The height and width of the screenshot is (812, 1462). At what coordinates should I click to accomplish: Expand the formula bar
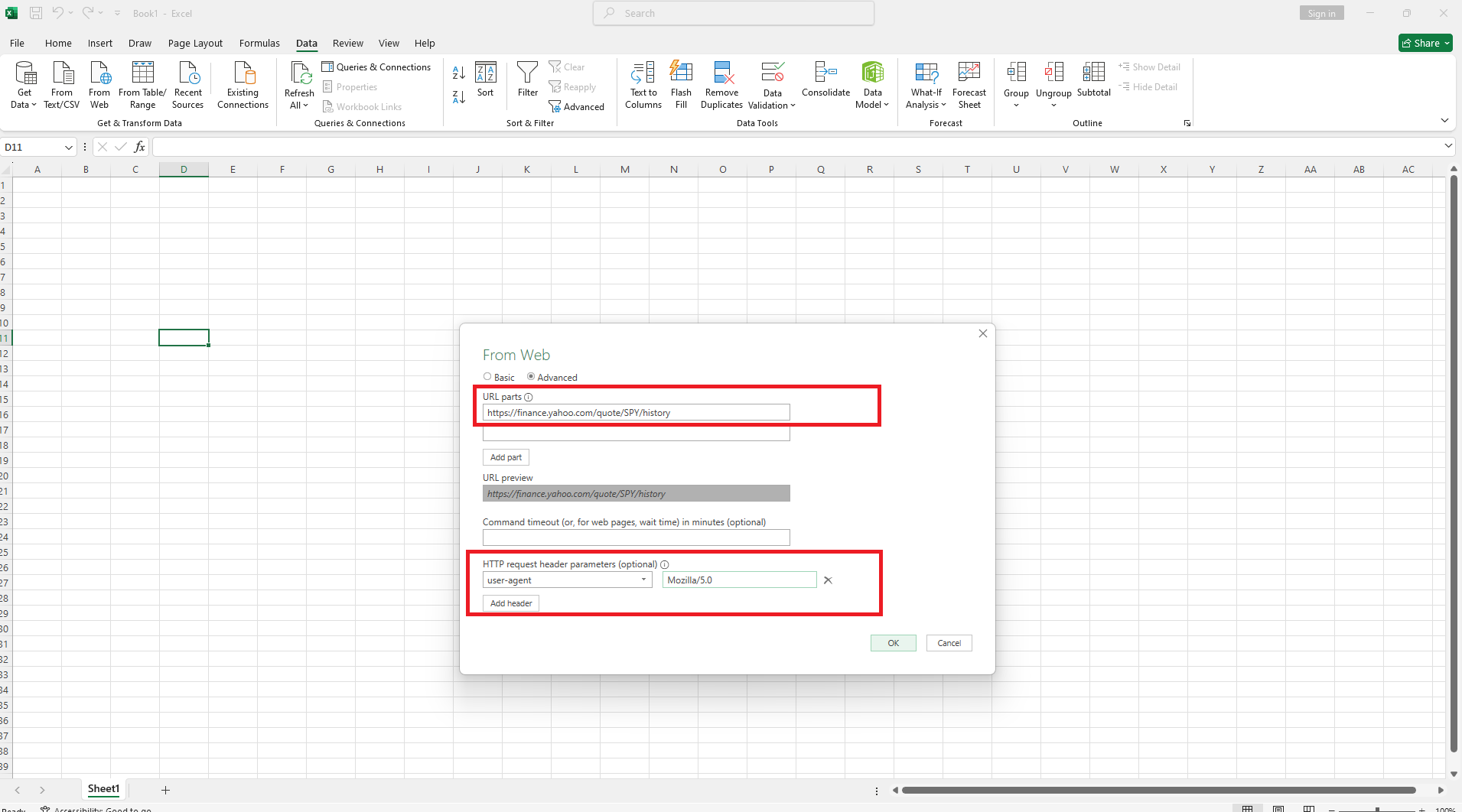coord(1448,146)
